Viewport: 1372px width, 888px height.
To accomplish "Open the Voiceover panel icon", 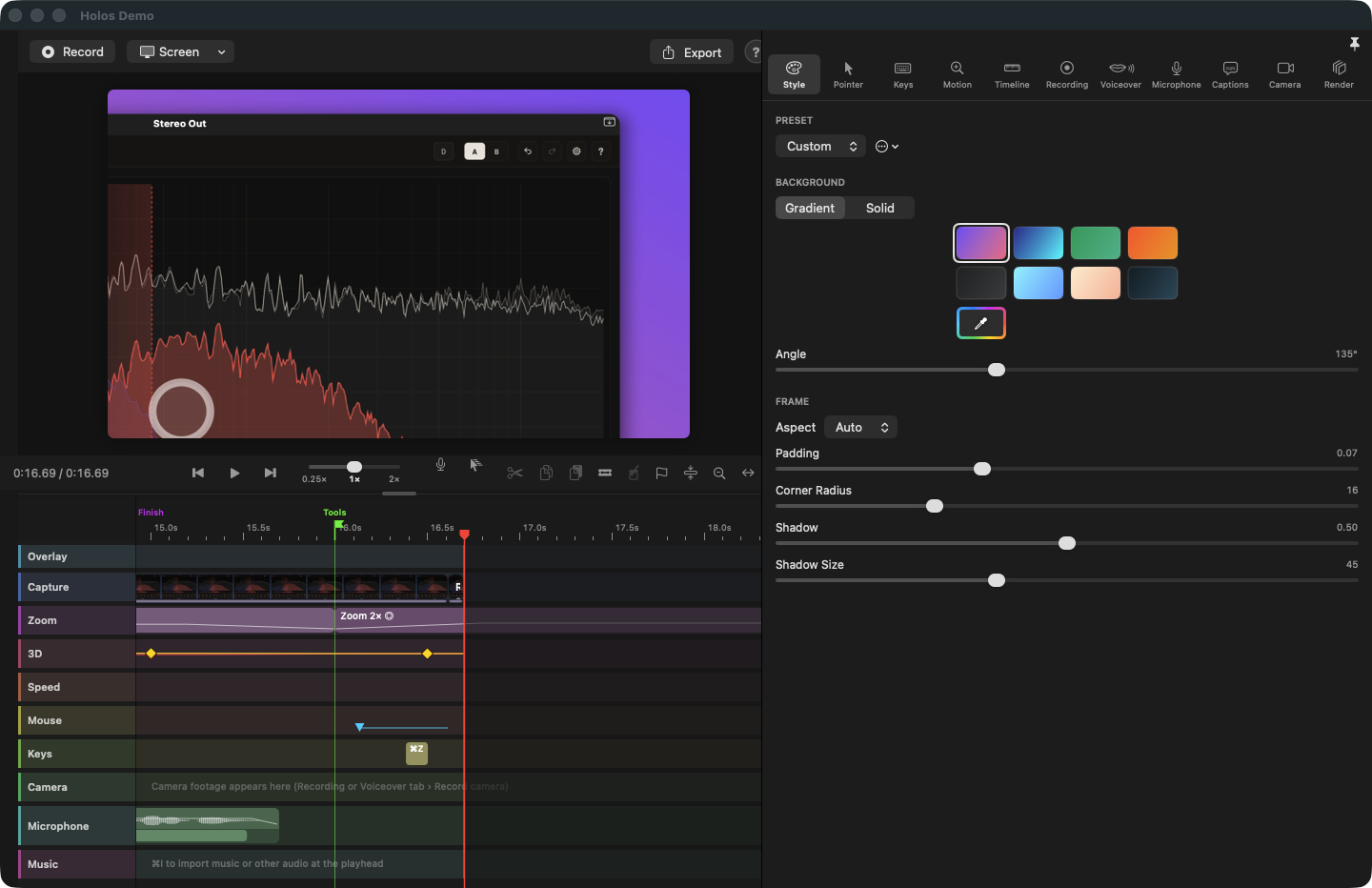I will pyautogui.click(x=1121, y=69).
